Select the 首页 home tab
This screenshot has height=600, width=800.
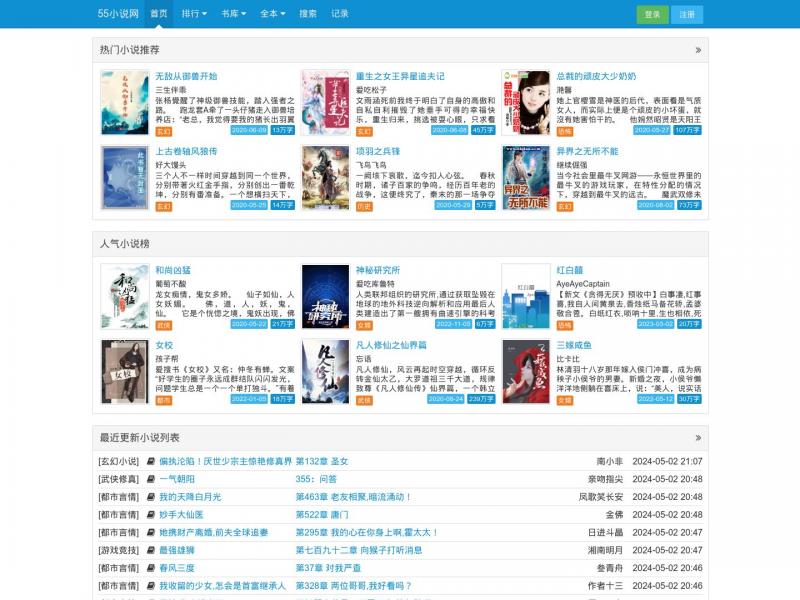click(158, 14)
